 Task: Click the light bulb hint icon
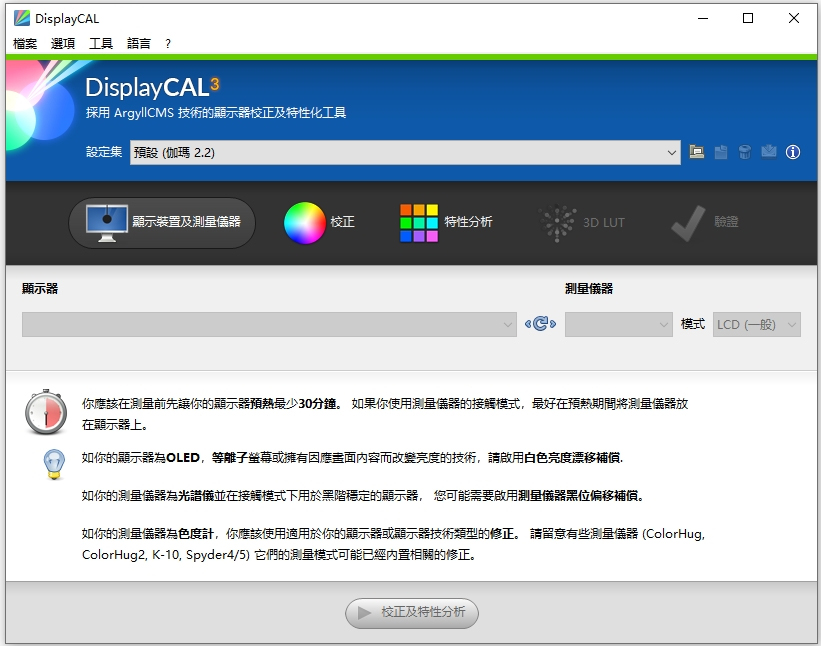[54, 464]
